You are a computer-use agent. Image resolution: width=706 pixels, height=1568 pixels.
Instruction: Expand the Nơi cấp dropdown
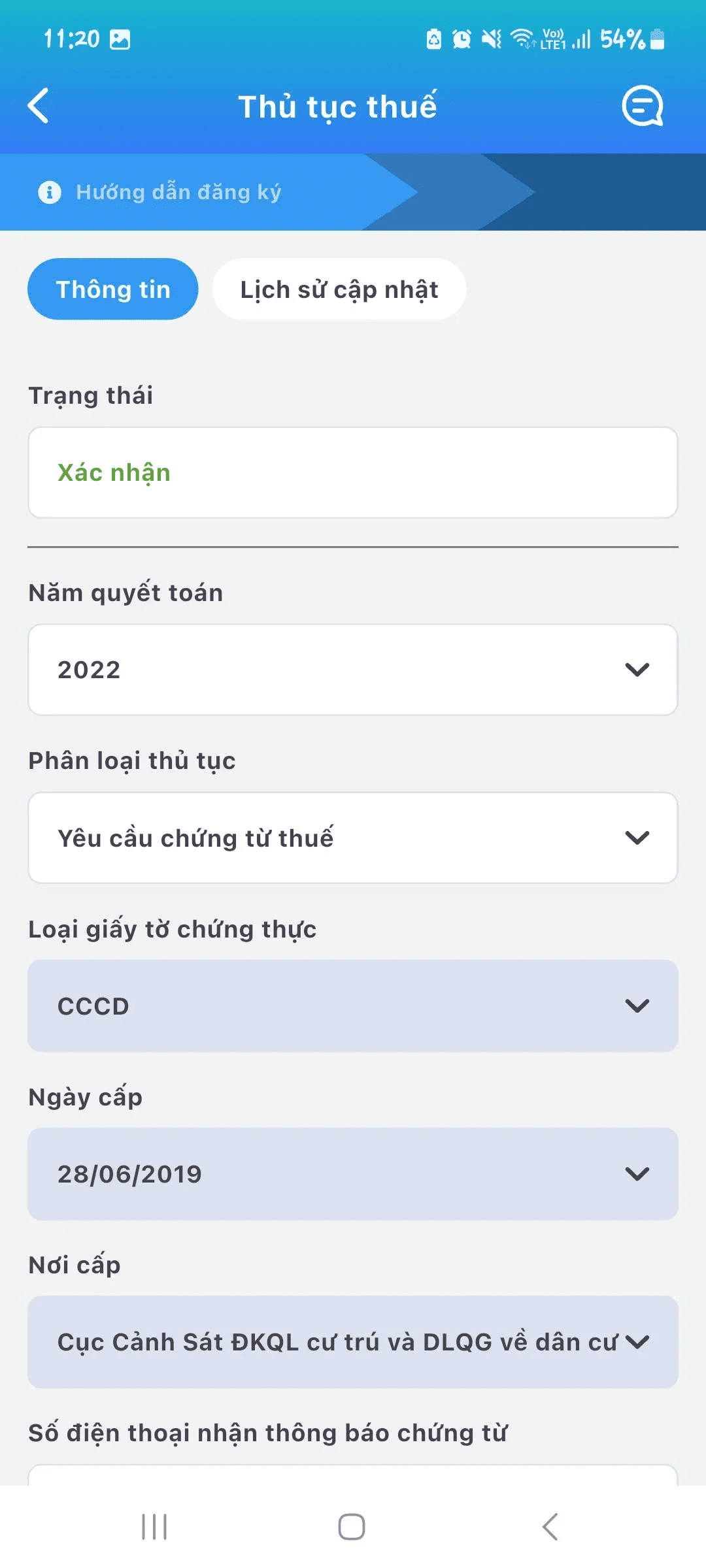pyautogui.click(x=353, y=1342)
